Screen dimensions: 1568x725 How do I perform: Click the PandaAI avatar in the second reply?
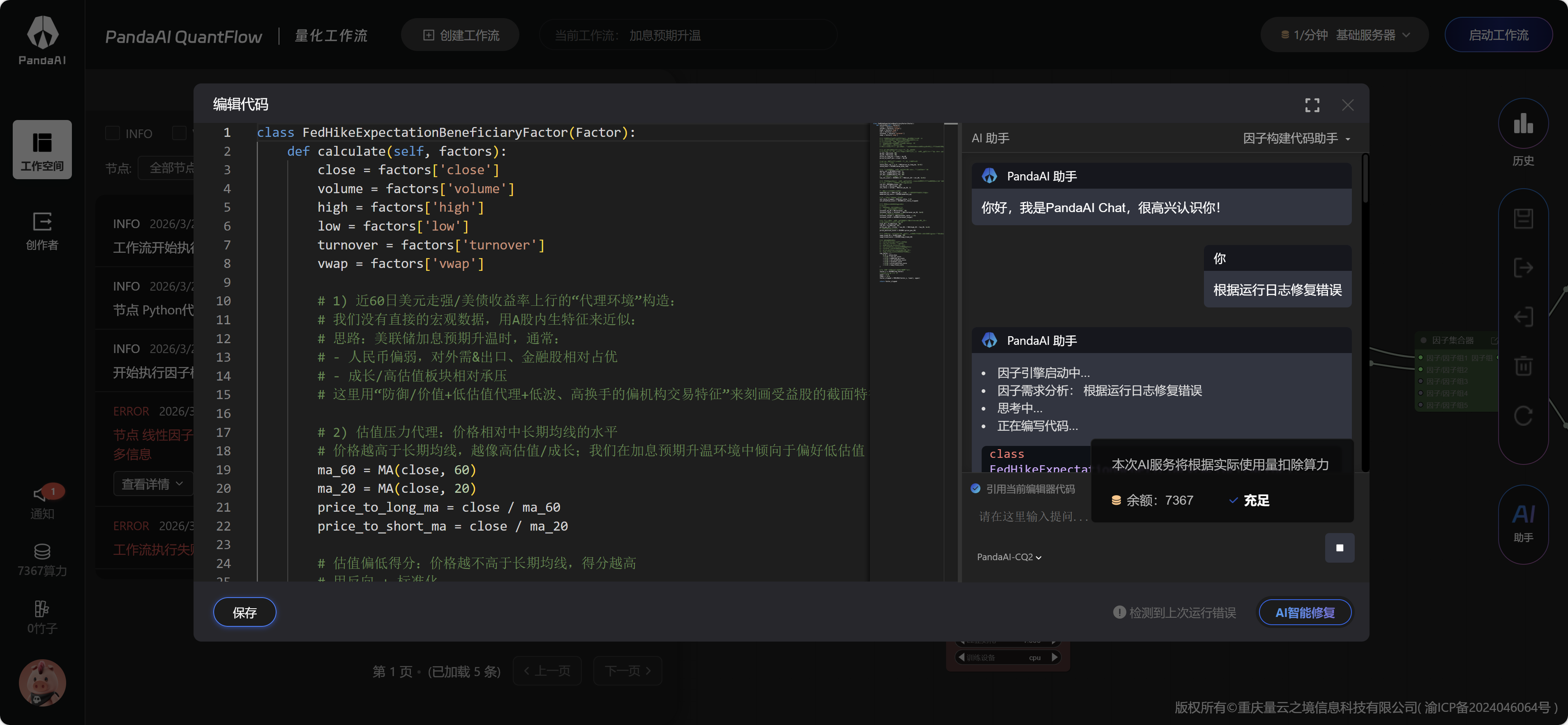tap(990, 340)
